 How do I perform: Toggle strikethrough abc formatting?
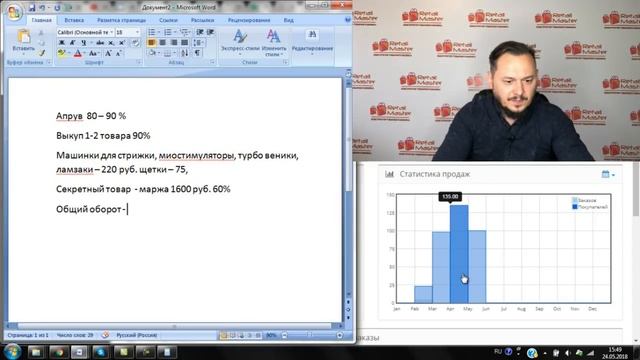pos(100,43)
